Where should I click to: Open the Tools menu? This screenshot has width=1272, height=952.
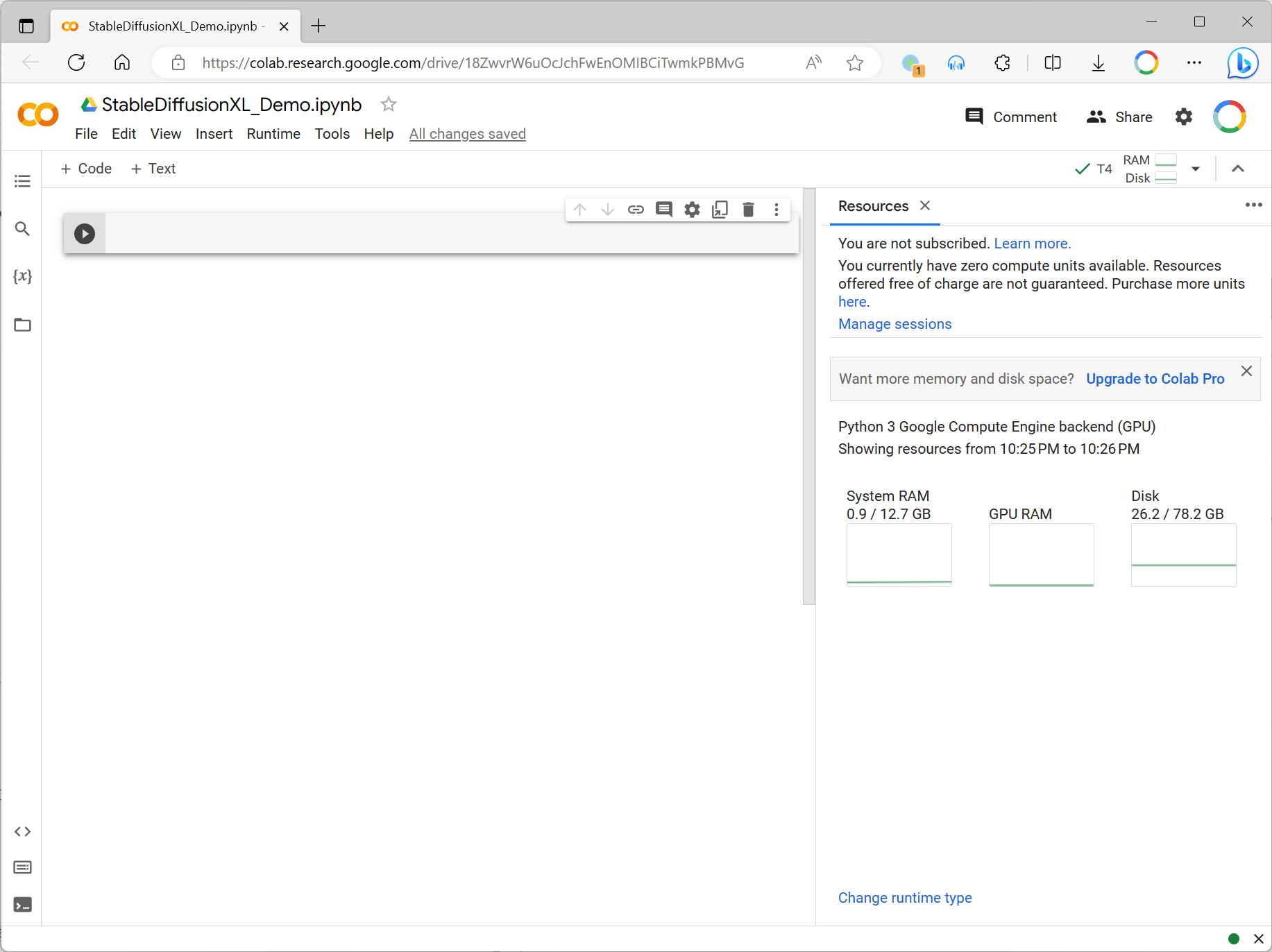(332, 134)
